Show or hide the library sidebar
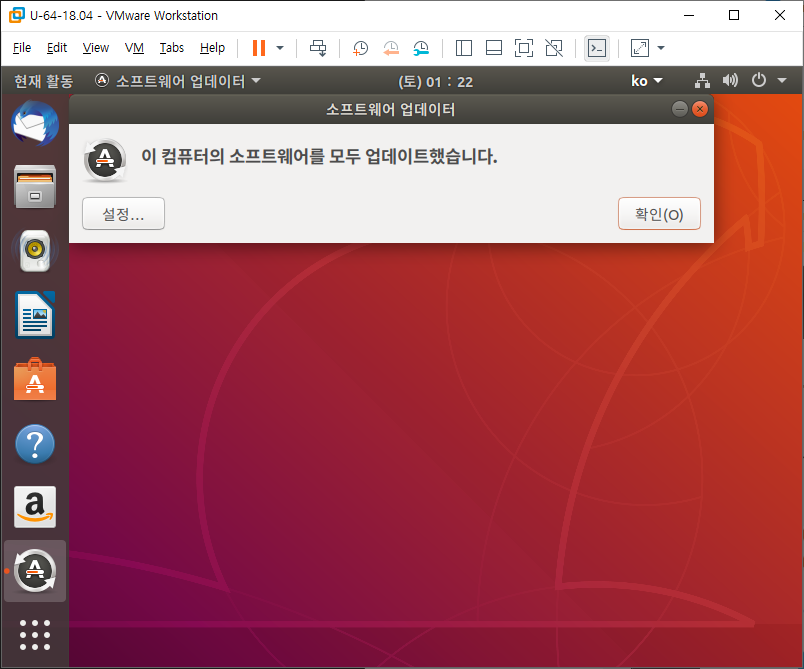The image size is (804, 669). point(464,48)
